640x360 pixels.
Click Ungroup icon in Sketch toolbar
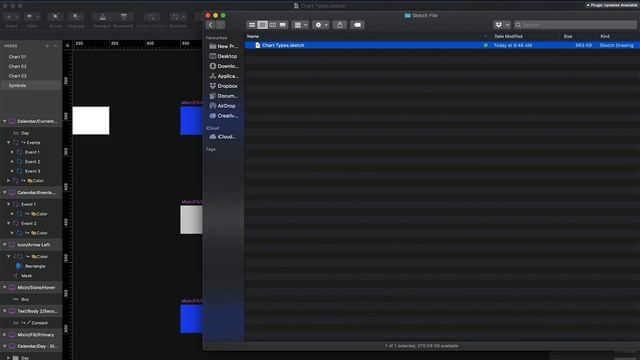[x=76, y=17]
